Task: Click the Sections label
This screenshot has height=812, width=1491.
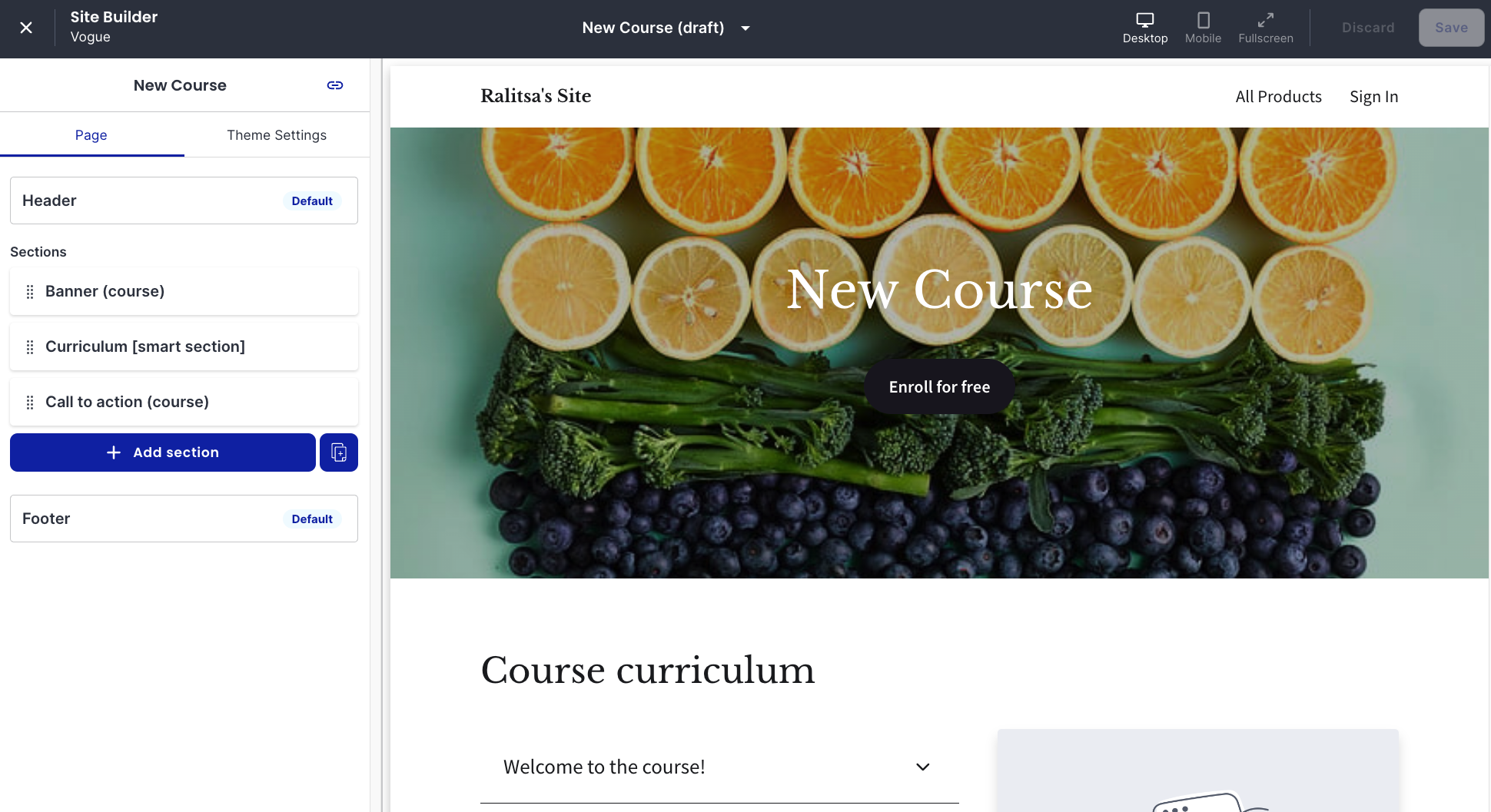Action: tap(38, 252)
